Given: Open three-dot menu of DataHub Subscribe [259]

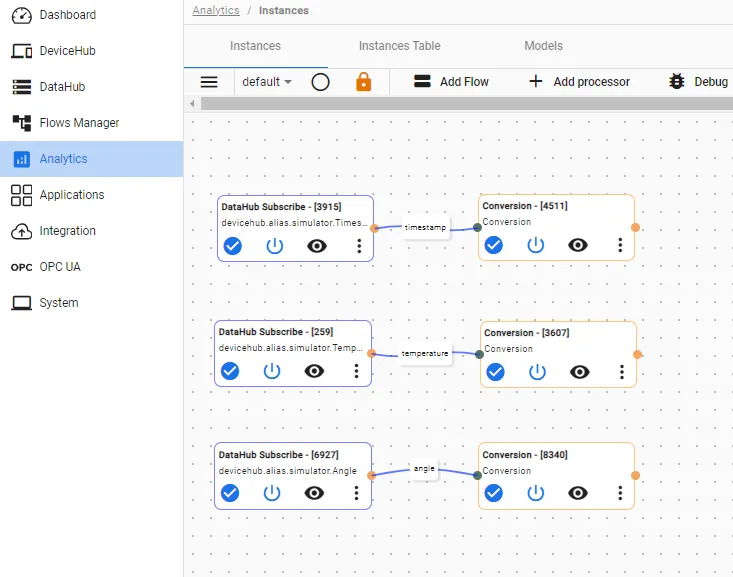Looking at the screenshot, I should (356, 371).
